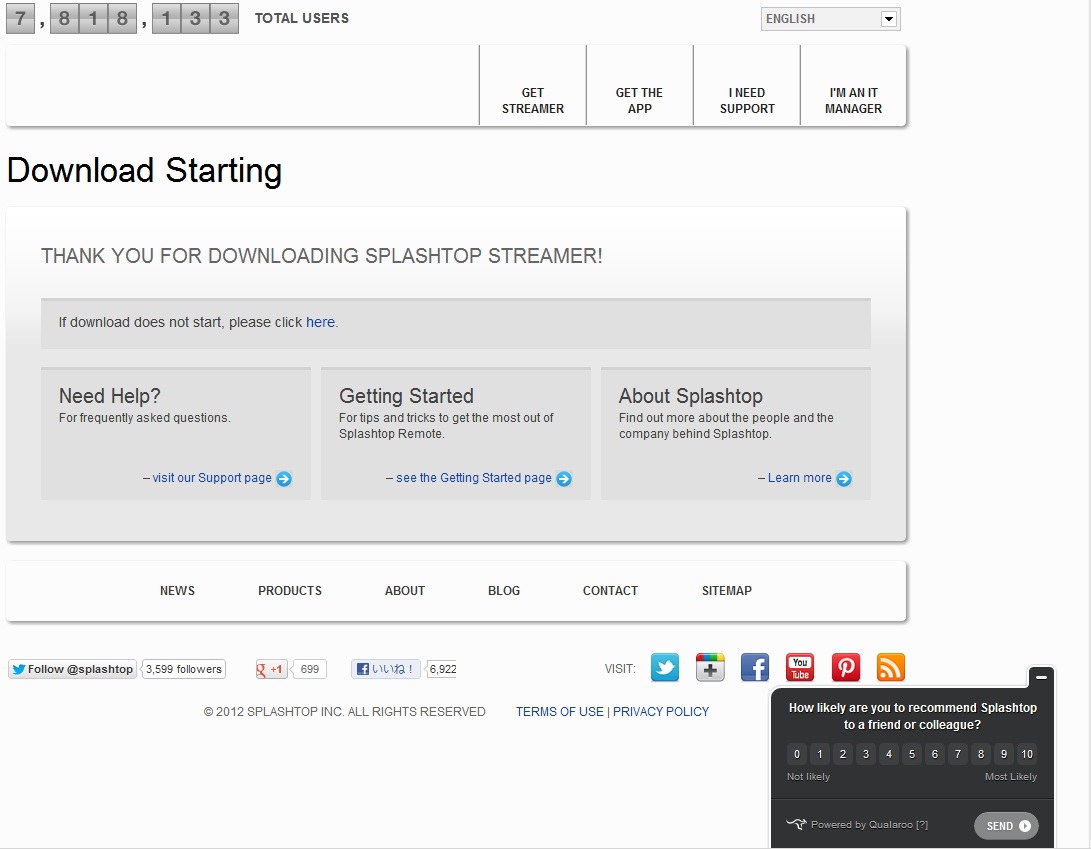Screen dimensions: 1091x849
Task: Click the 'Need Help?' heading
Action: [x=110, y=396]
